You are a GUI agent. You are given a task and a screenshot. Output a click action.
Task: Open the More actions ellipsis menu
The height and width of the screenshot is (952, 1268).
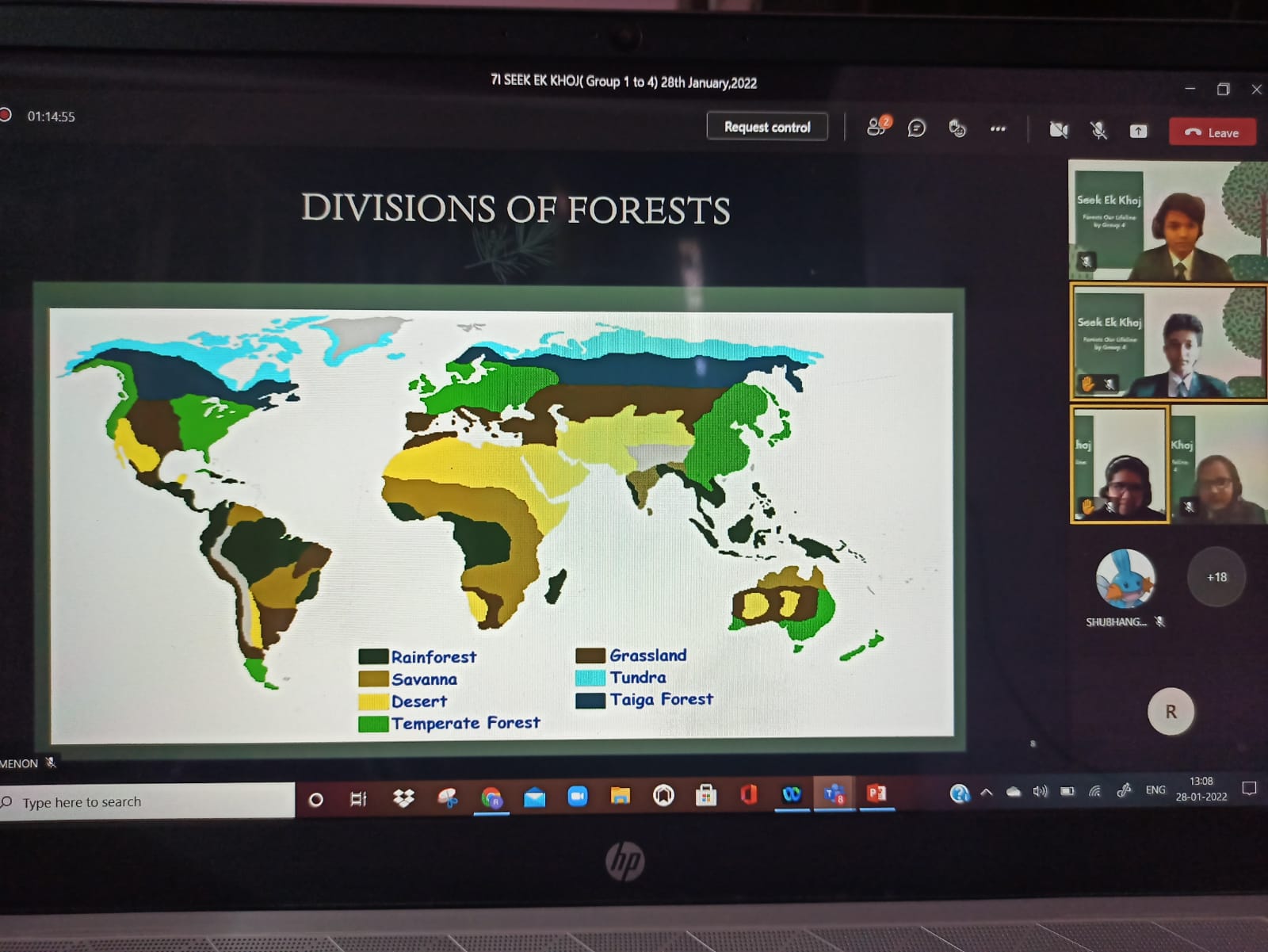point(998,128)
